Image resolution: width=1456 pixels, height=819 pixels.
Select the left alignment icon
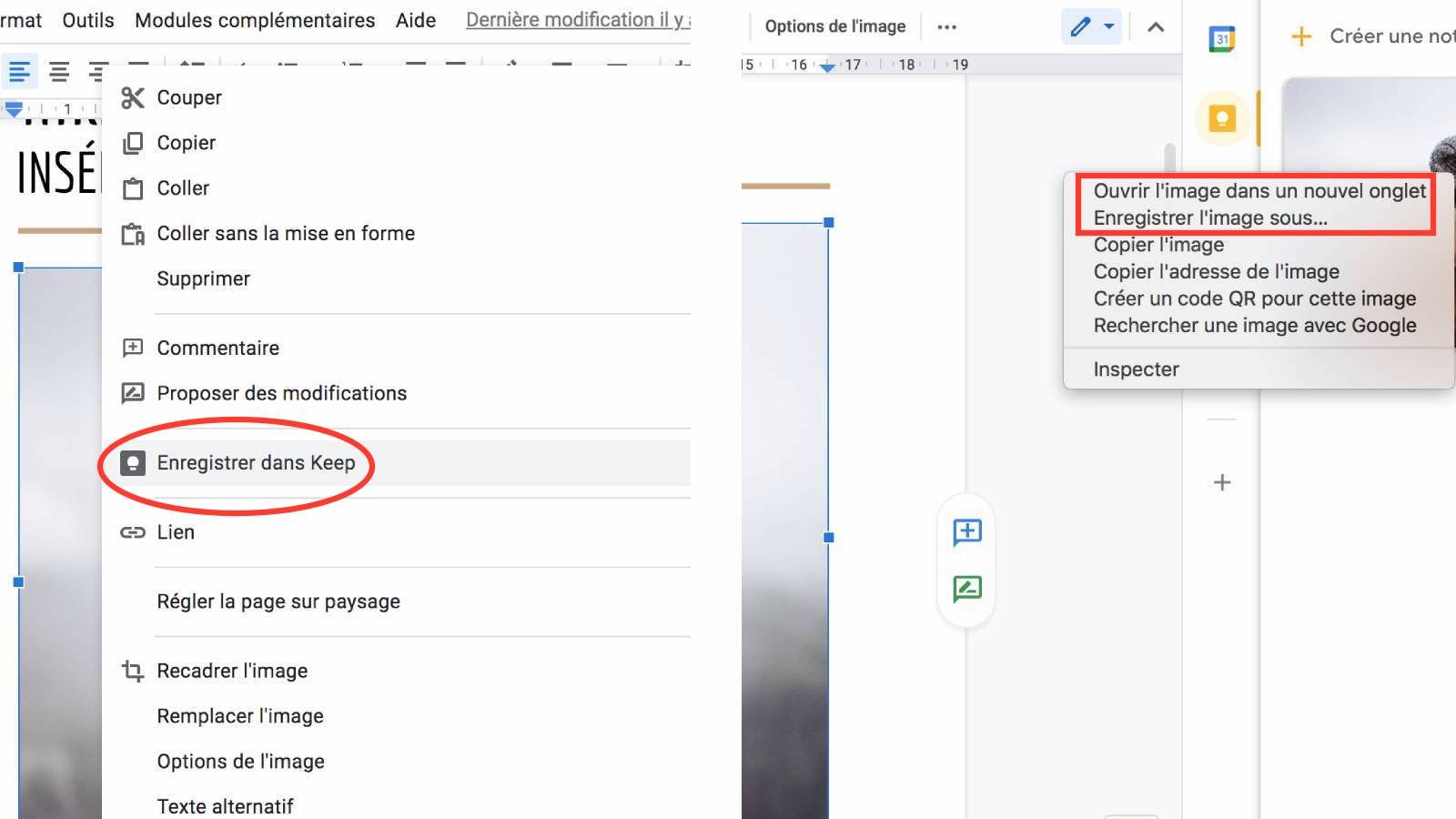19,71
